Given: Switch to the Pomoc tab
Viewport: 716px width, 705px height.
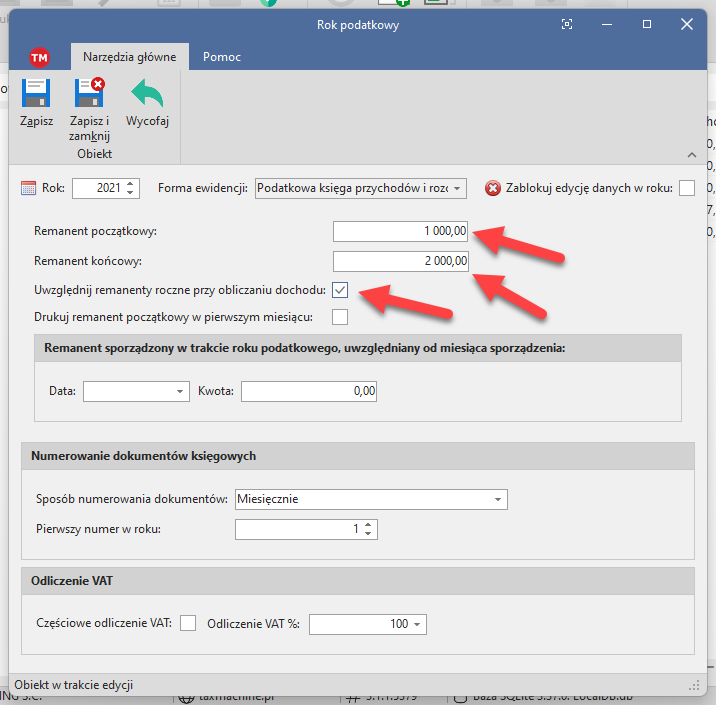Looking at the screenshot, I should [x=222, y=57].
